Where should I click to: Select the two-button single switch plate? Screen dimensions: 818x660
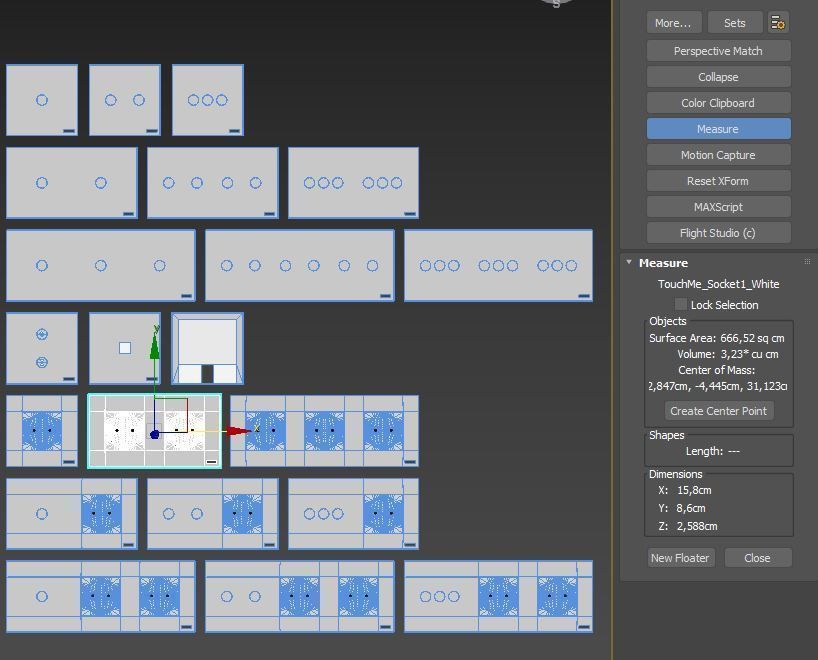click(125, 100)
